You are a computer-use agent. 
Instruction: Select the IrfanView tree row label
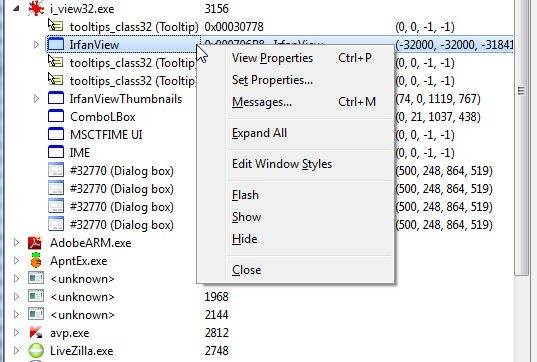pos(94,45)
